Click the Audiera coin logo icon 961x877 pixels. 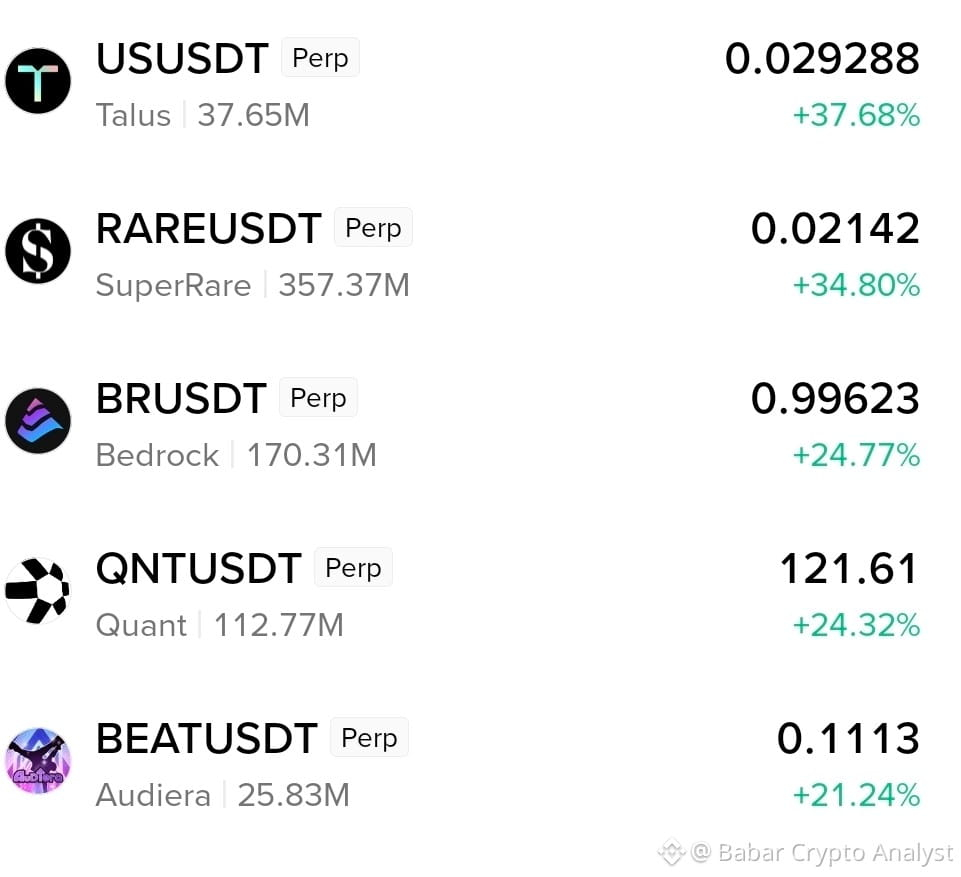(x=38, y=761)
